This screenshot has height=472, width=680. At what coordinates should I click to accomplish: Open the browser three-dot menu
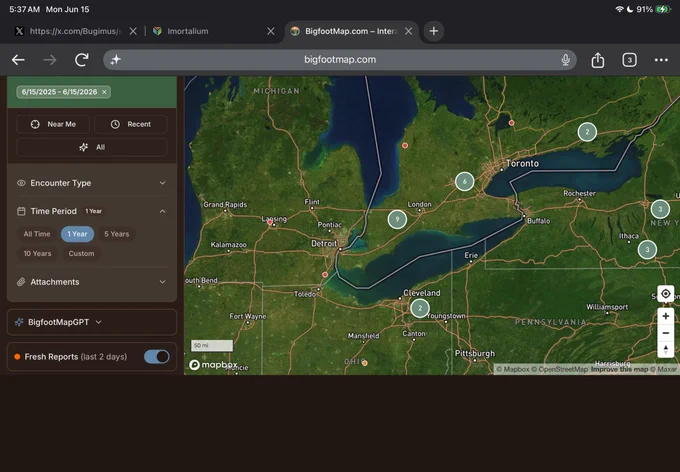tap(661, 60)
